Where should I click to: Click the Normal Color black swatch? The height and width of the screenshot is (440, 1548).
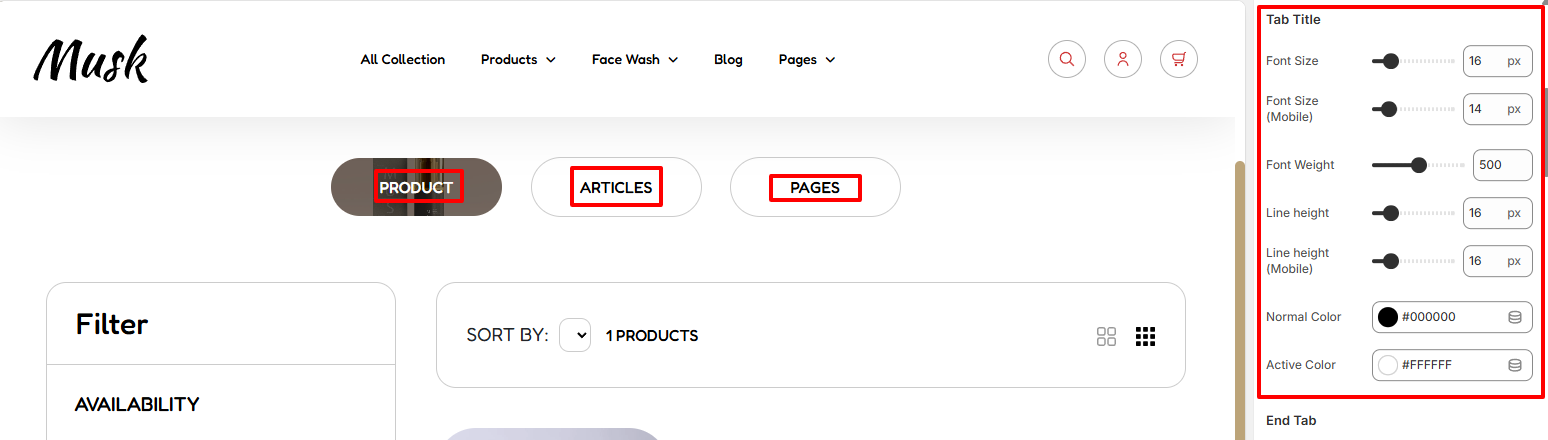click(1388, 317)
